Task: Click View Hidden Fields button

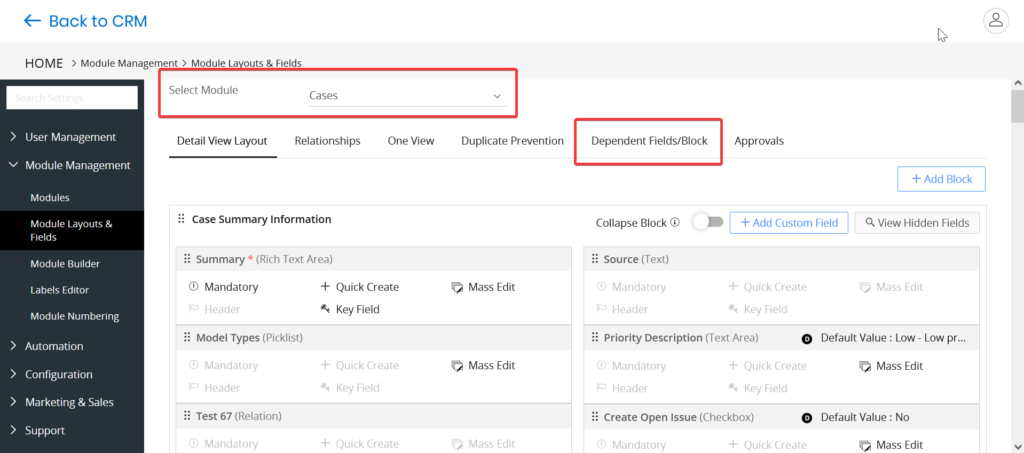Action: (x=917, y=223)
